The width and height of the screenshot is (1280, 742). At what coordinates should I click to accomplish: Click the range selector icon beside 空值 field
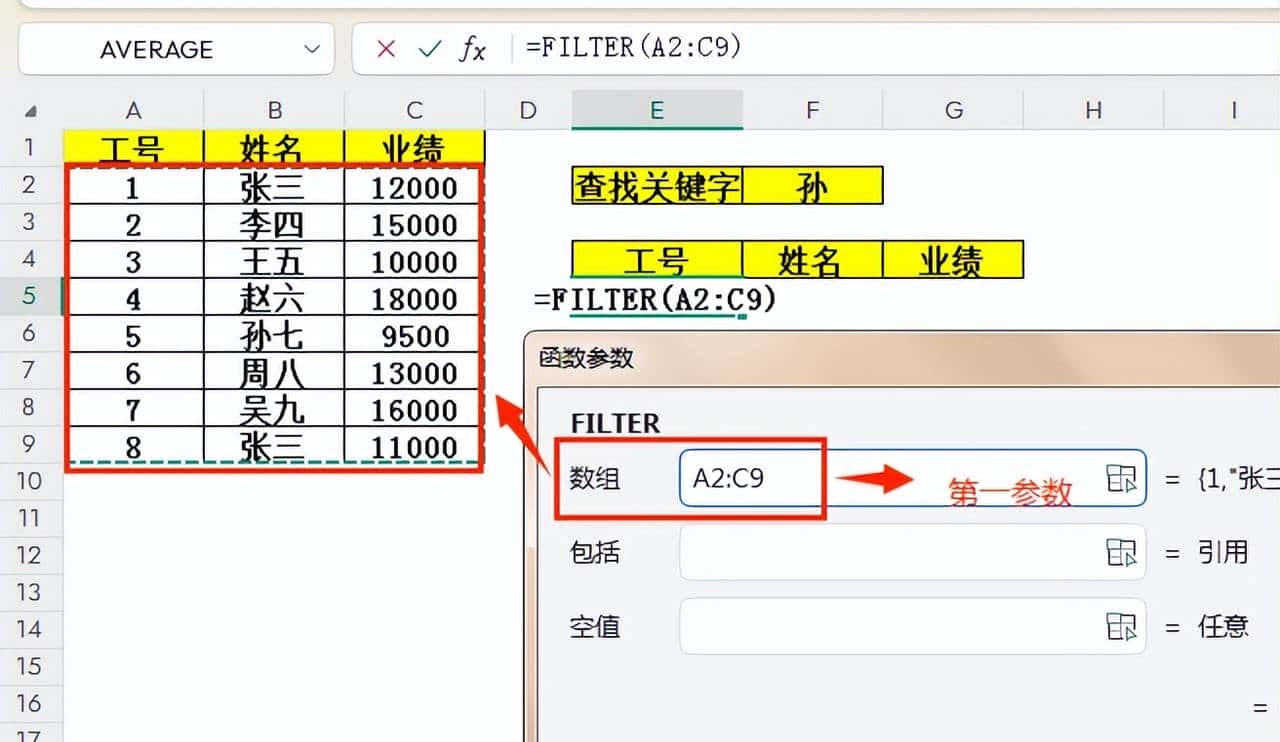tap(1124, 626)
